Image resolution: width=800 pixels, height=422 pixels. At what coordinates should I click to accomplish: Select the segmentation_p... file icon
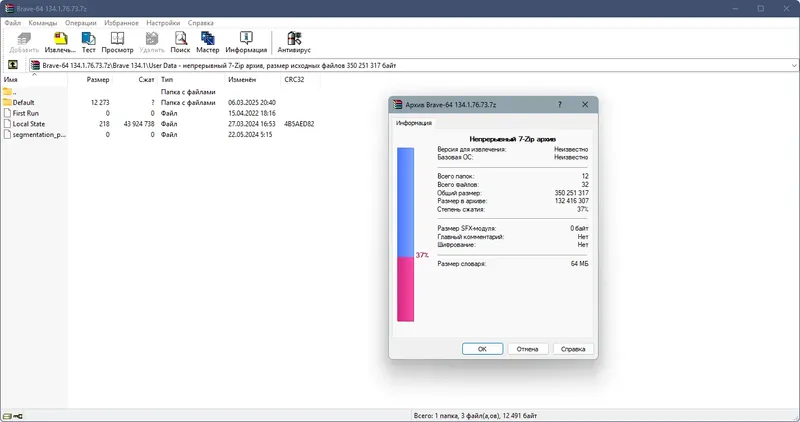[7, 134]
